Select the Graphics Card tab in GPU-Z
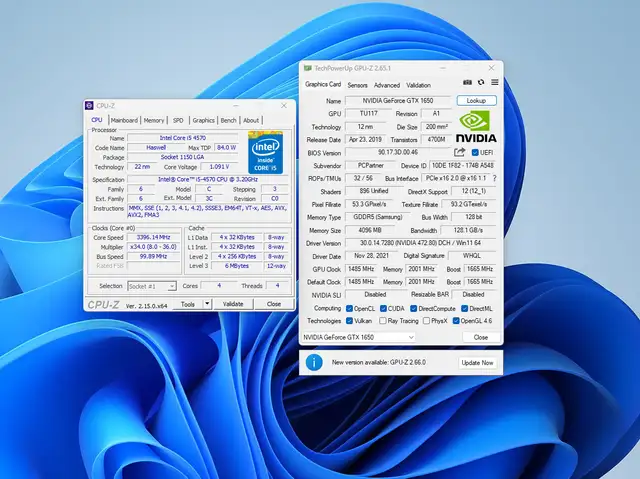The width and height of the screenshot is (640, 479). (x=323, y=84)
